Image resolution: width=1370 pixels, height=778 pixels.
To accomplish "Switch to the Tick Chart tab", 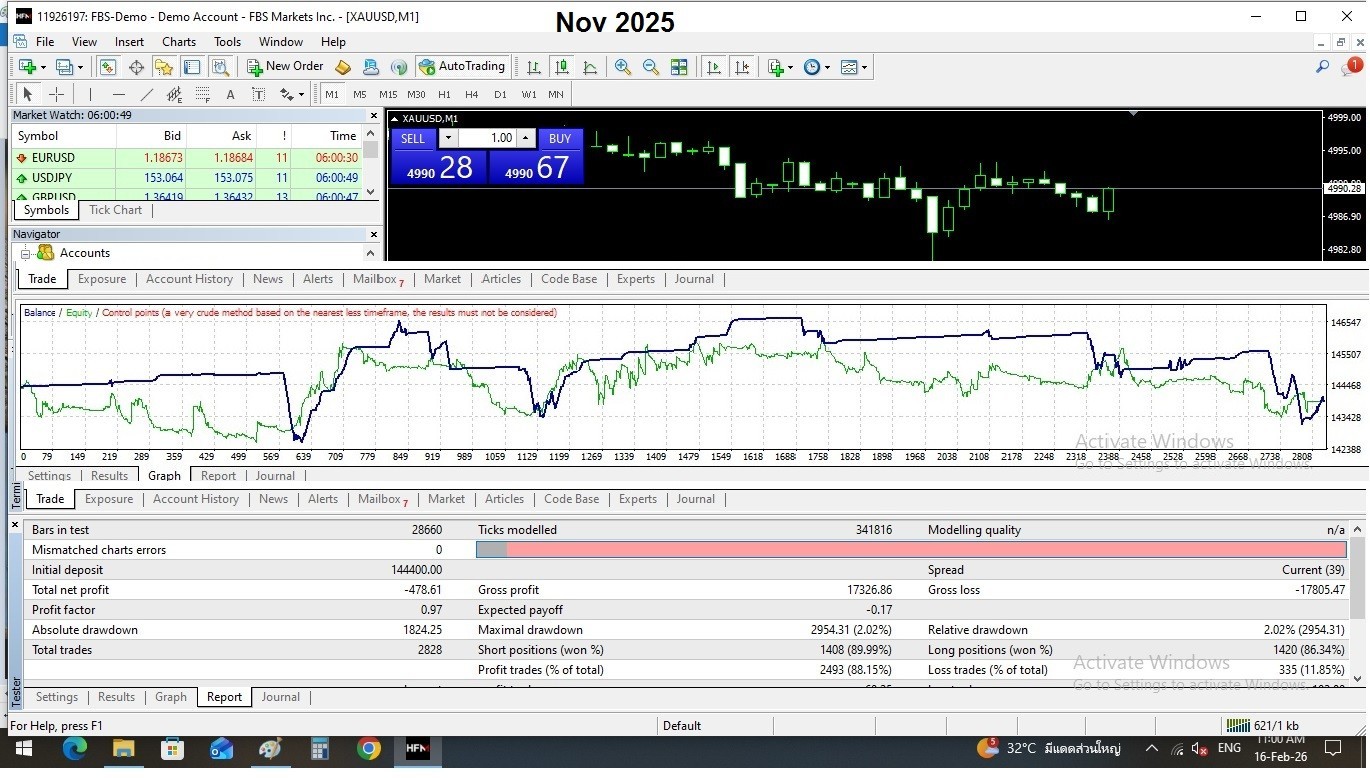I will point(116,210).
